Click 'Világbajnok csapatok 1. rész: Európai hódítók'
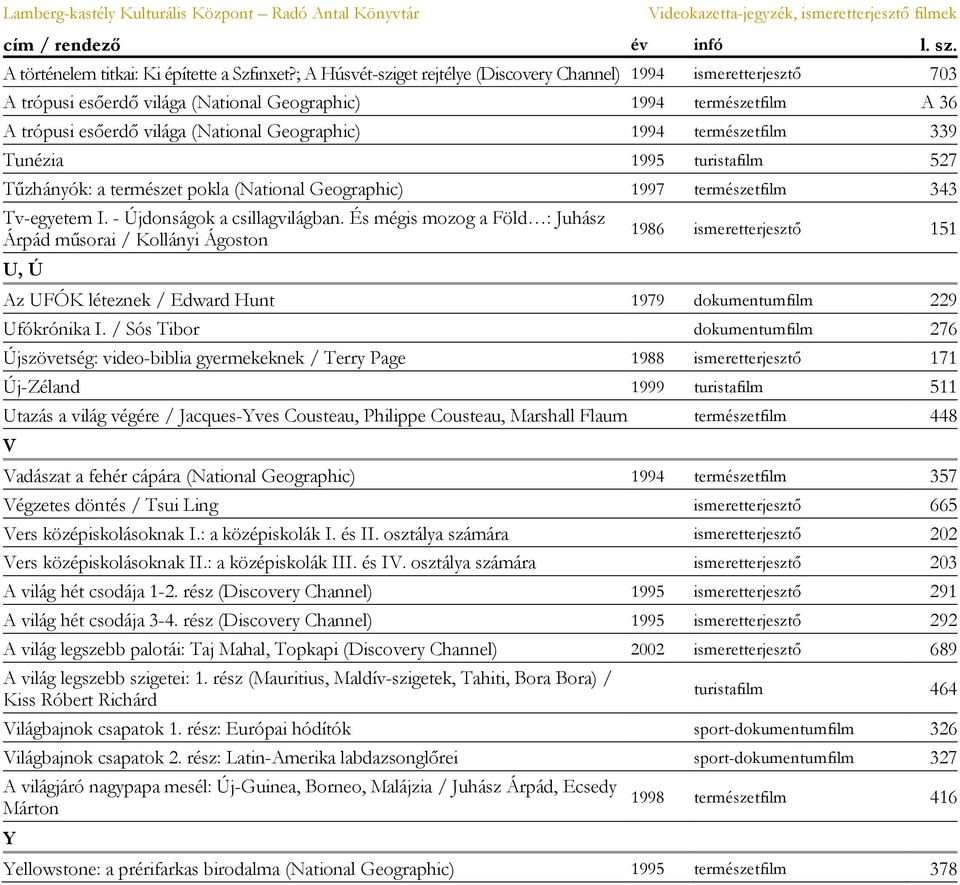Image resolution: width=960 pixels, height=885 pixels. point(177,729)
